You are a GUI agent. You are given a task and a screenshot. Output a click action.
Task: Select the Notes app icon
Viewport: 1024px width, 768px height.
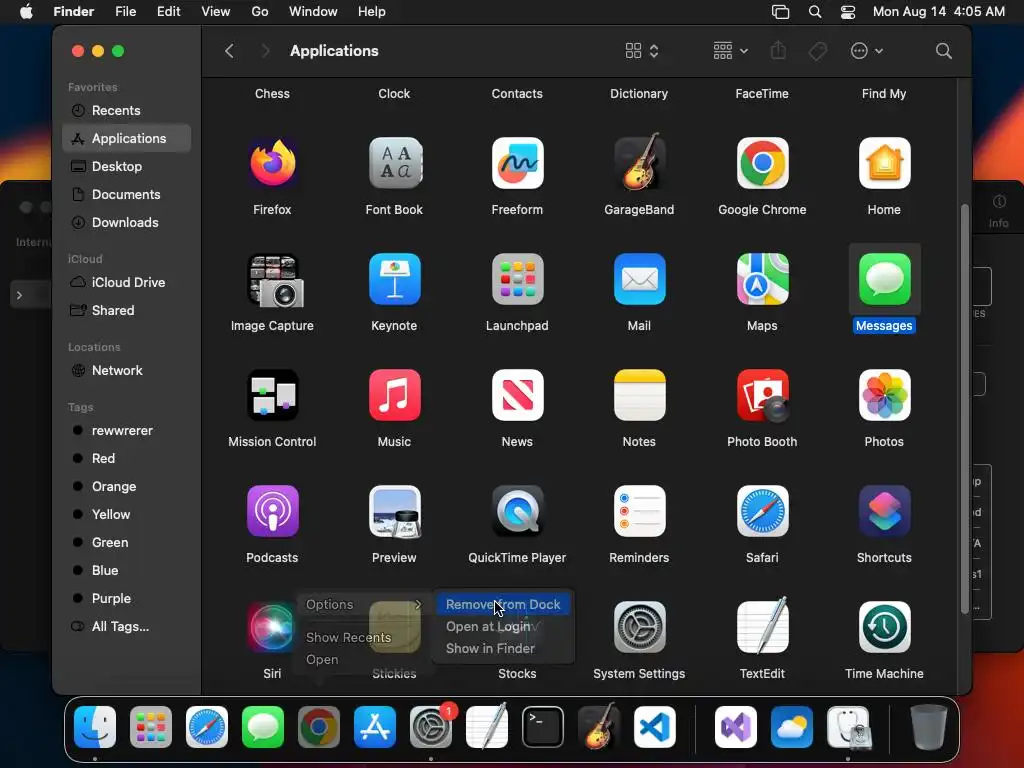tap(639, 396)
